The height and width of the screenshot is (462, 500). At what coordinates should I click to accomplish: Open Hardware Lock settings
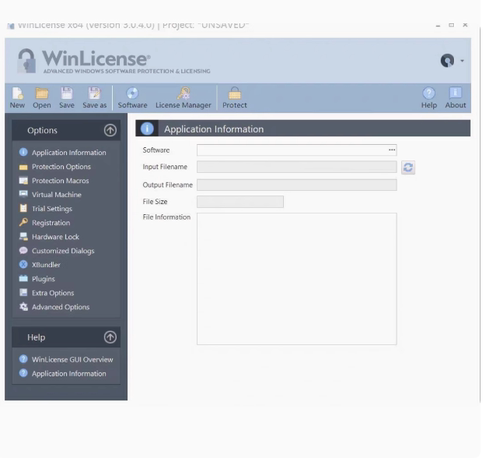click(x=49, y=237)
